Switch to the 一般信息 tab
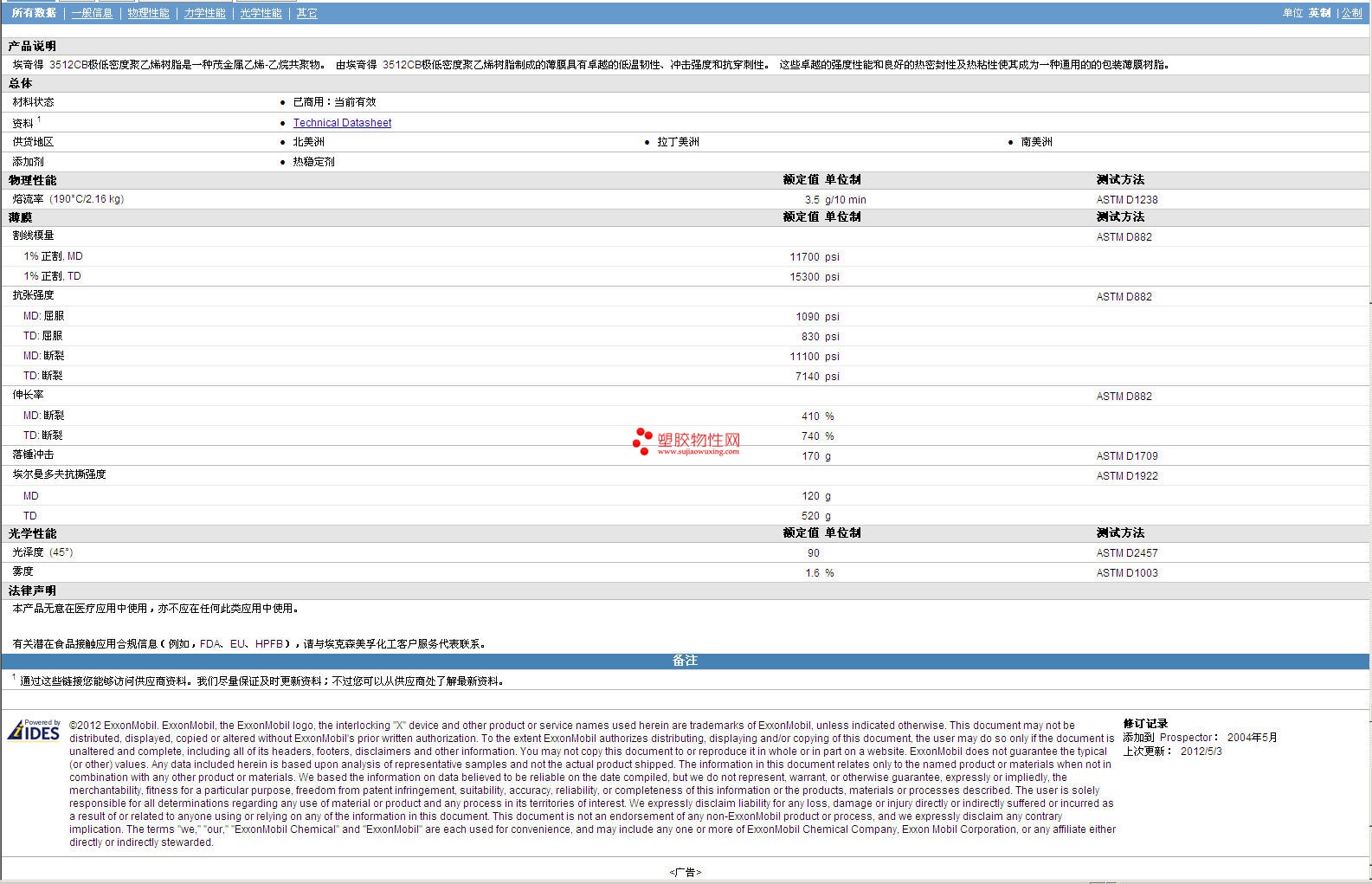The height and width of the screenshot is (884, 1372). [x=92, y=13]
